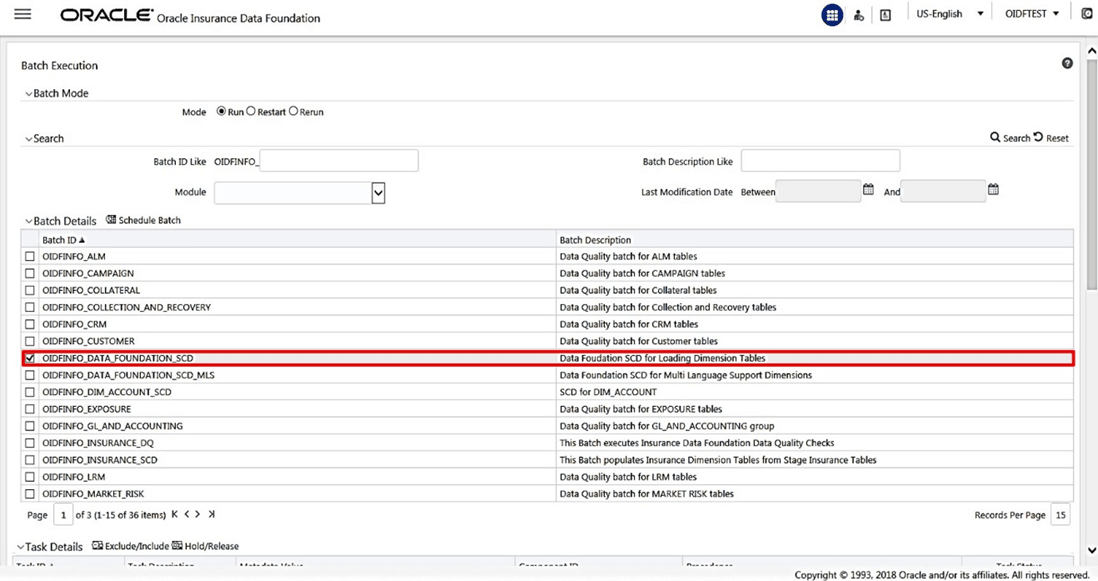Open the hamburger navigation menu

22,14
